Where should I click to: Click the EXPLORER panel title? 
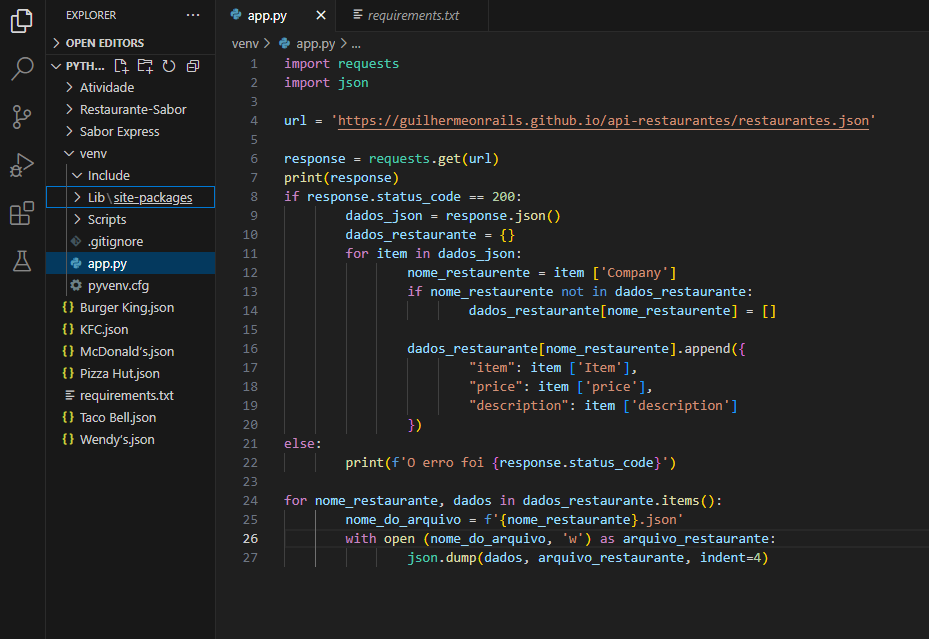[91, 15]
